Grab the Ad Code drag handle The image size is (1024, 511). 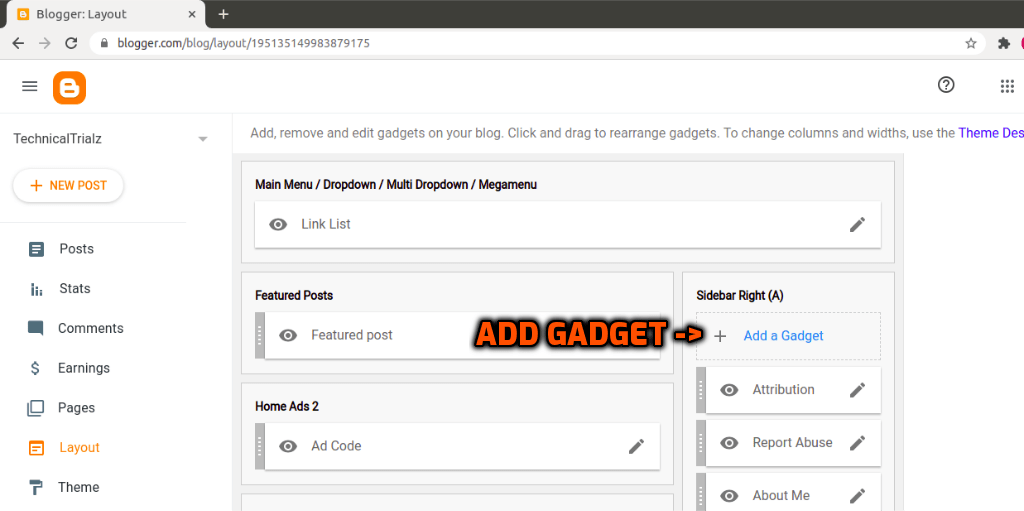pos(259,446)
